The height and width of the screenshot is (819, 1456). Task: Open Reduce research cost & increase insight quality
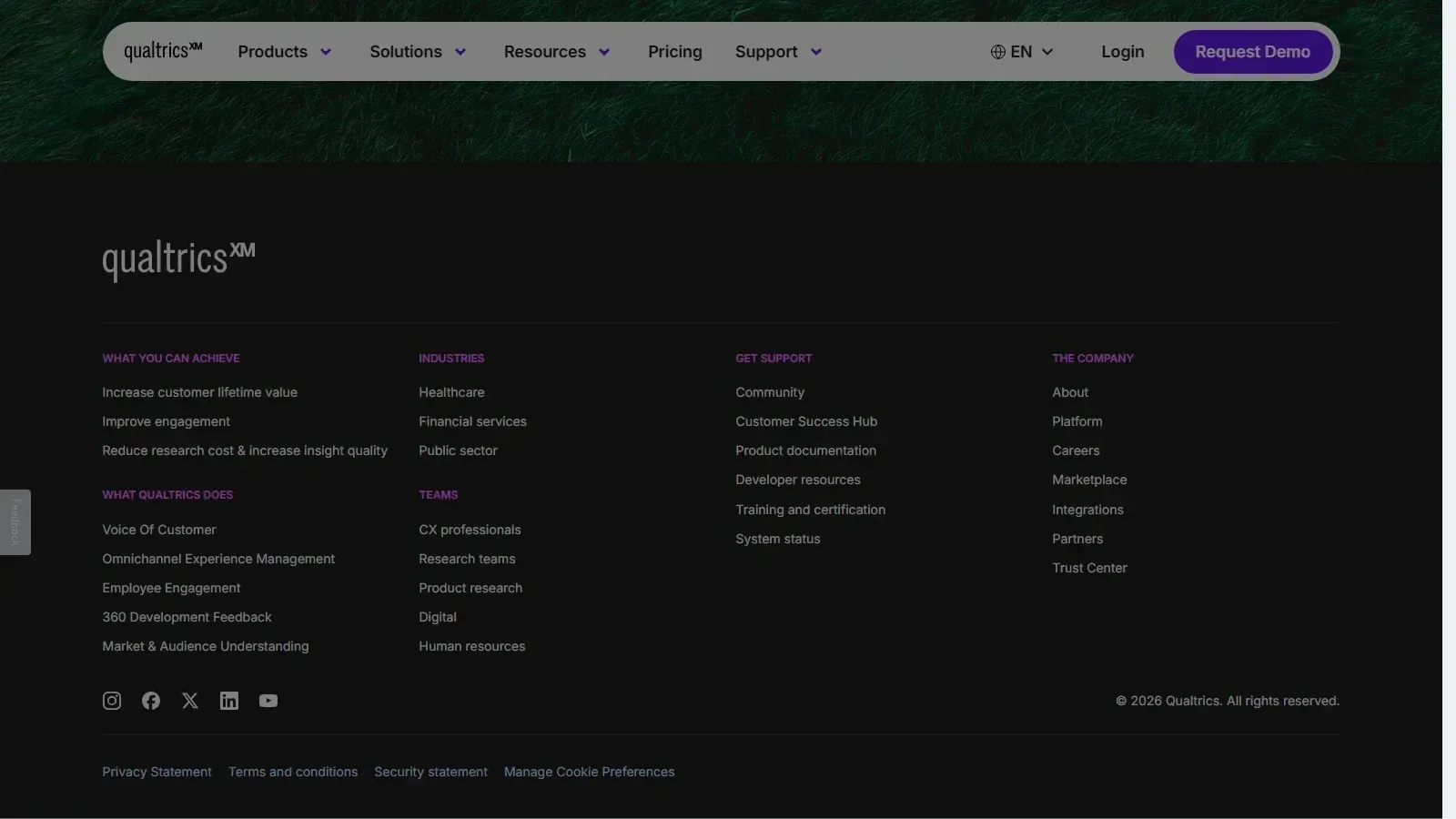(245, 450)
